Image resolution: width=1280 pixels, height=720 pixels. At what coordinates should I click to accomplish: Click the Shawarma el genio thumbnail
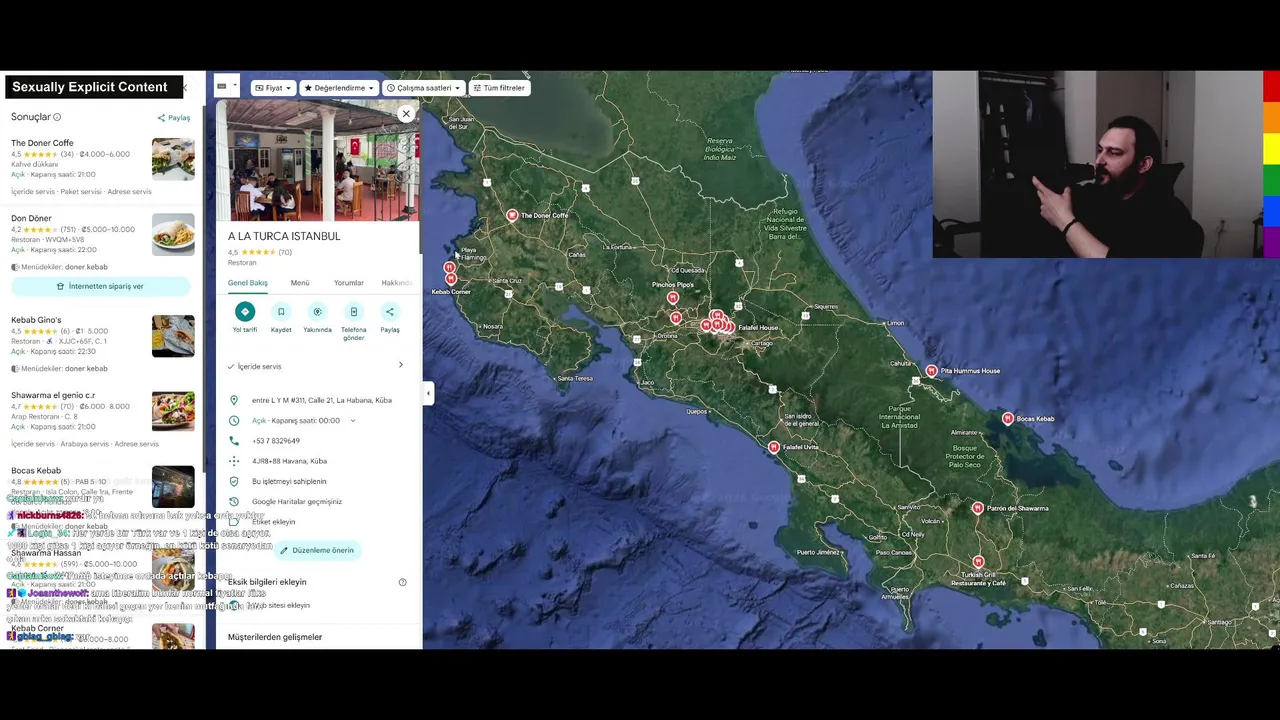[x=173, y=411]
